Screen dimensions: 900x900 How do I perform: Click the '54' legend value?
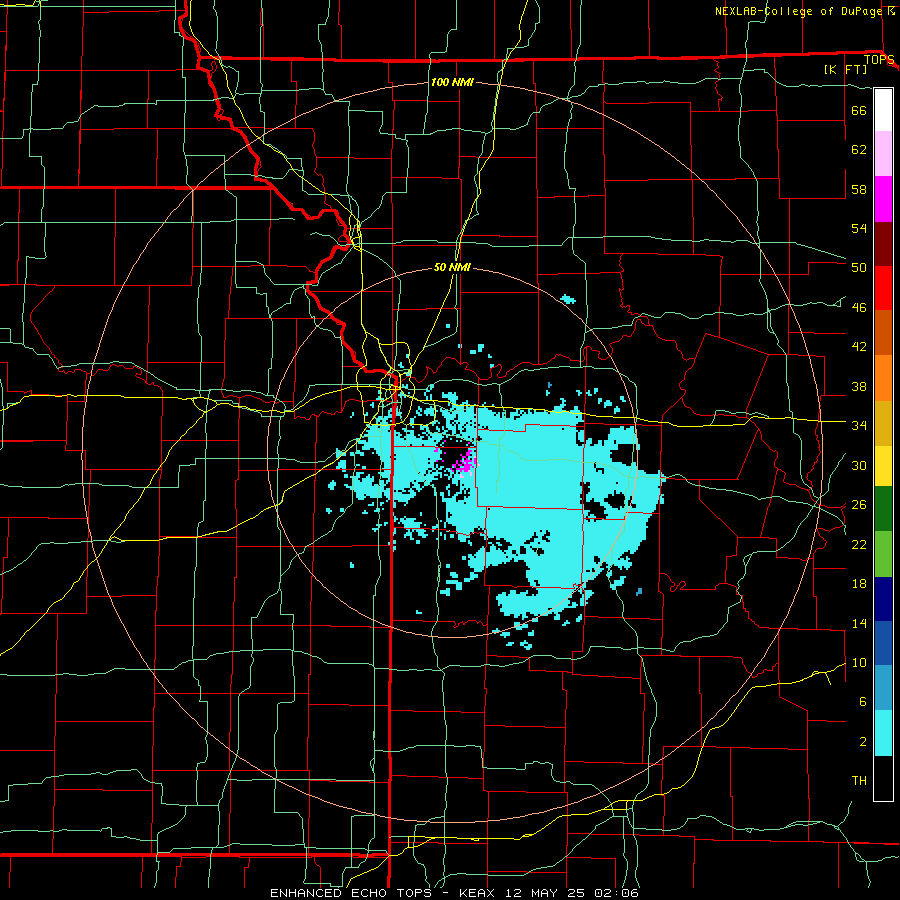[x=859, y=228]
